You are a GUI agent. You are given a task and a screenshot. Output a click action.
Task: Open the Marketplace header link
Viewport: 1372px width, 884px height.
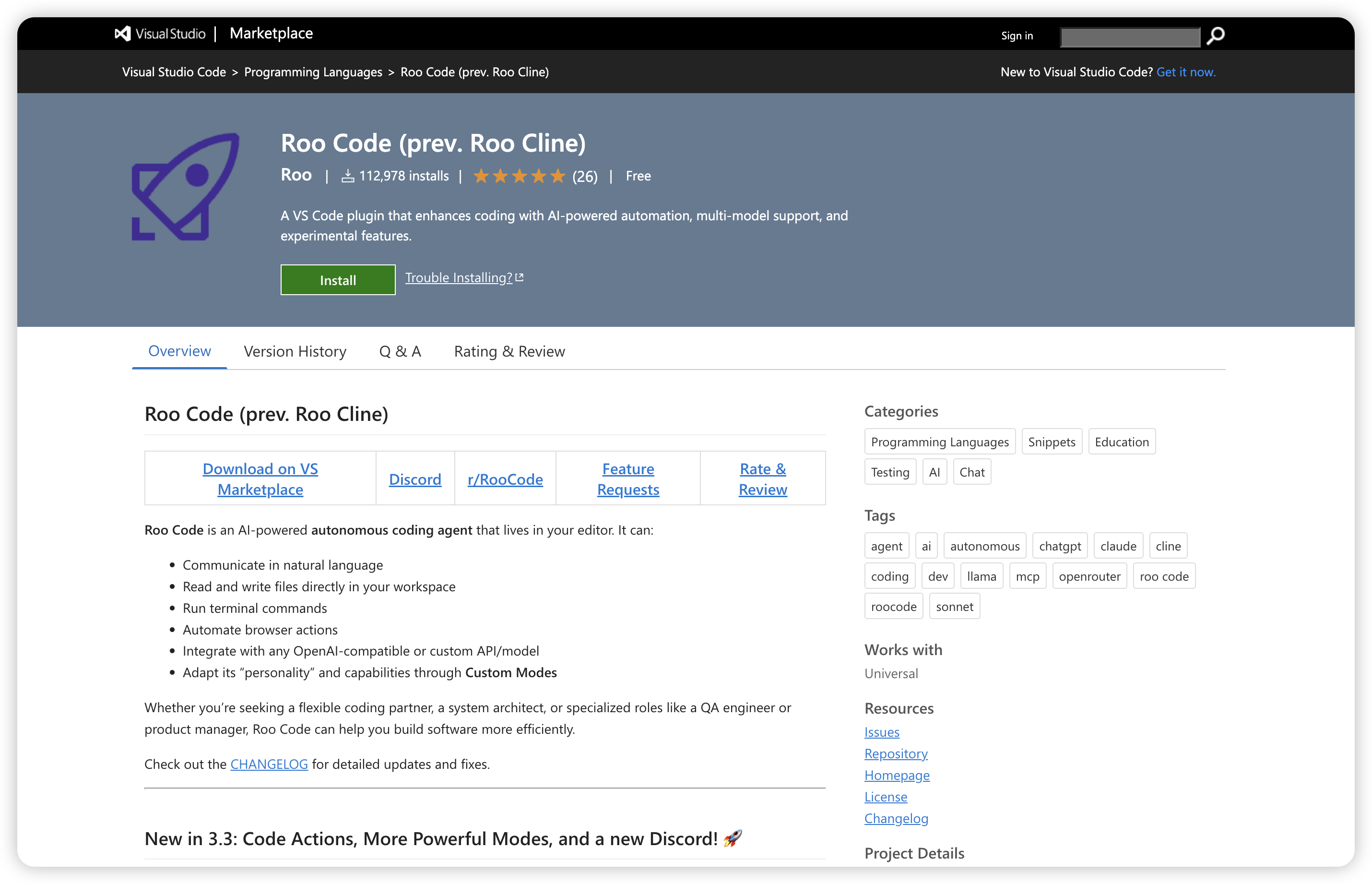tap(272, 33)
